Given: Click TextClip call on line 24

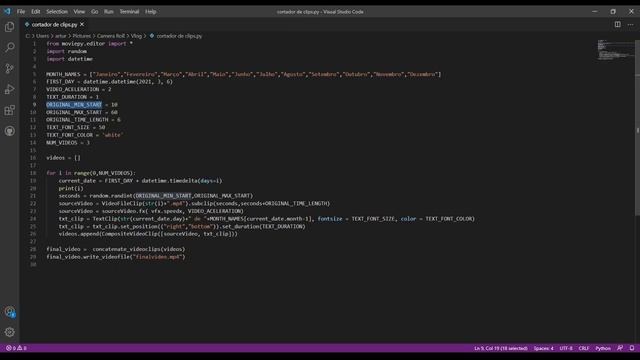Looking at the screenshot, I should pos(105,219).
